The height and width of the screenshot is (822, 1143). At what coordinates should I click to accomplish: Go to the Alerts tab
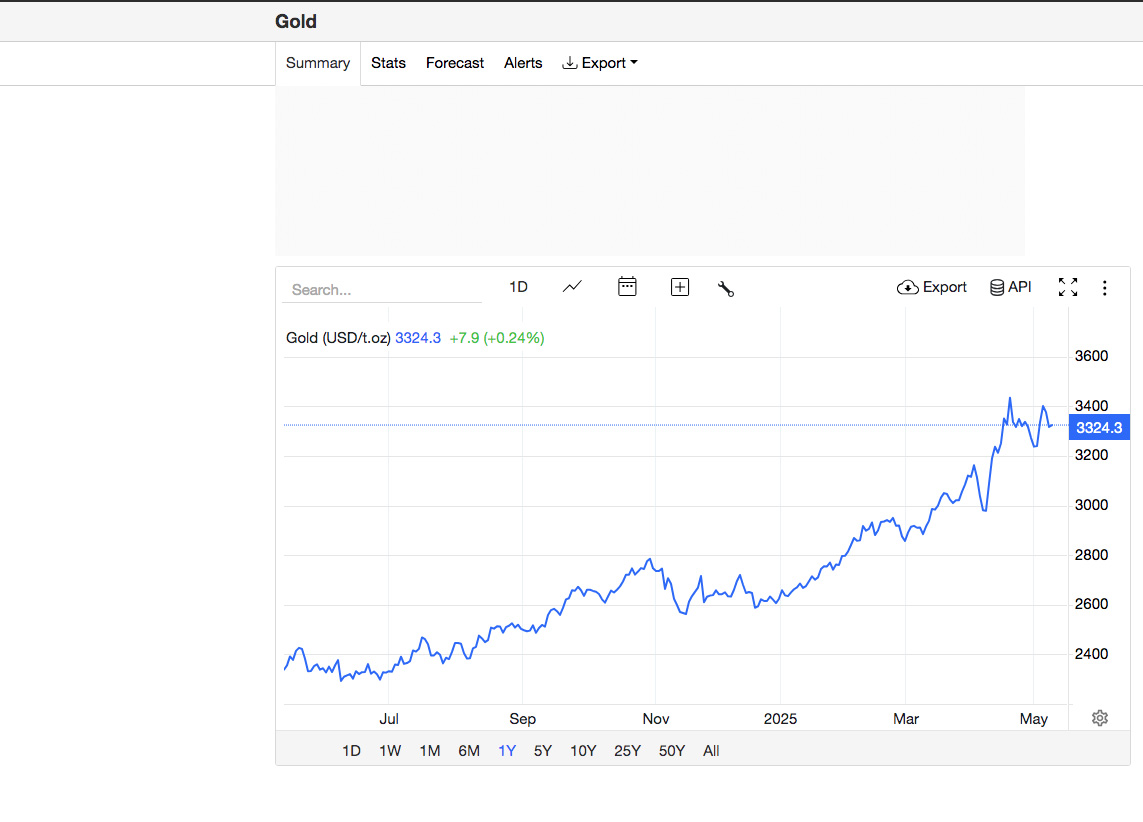point(523,63)
